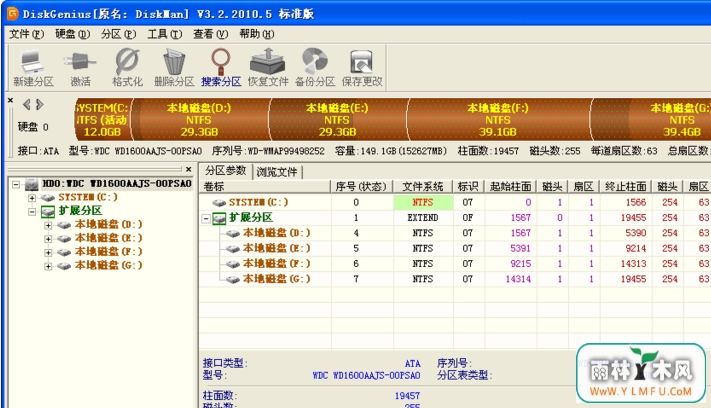Screen dimensions: 711x408
Task: Click the 保存更改 (Save Changes) toolbar icon
Action: [362, 68]
